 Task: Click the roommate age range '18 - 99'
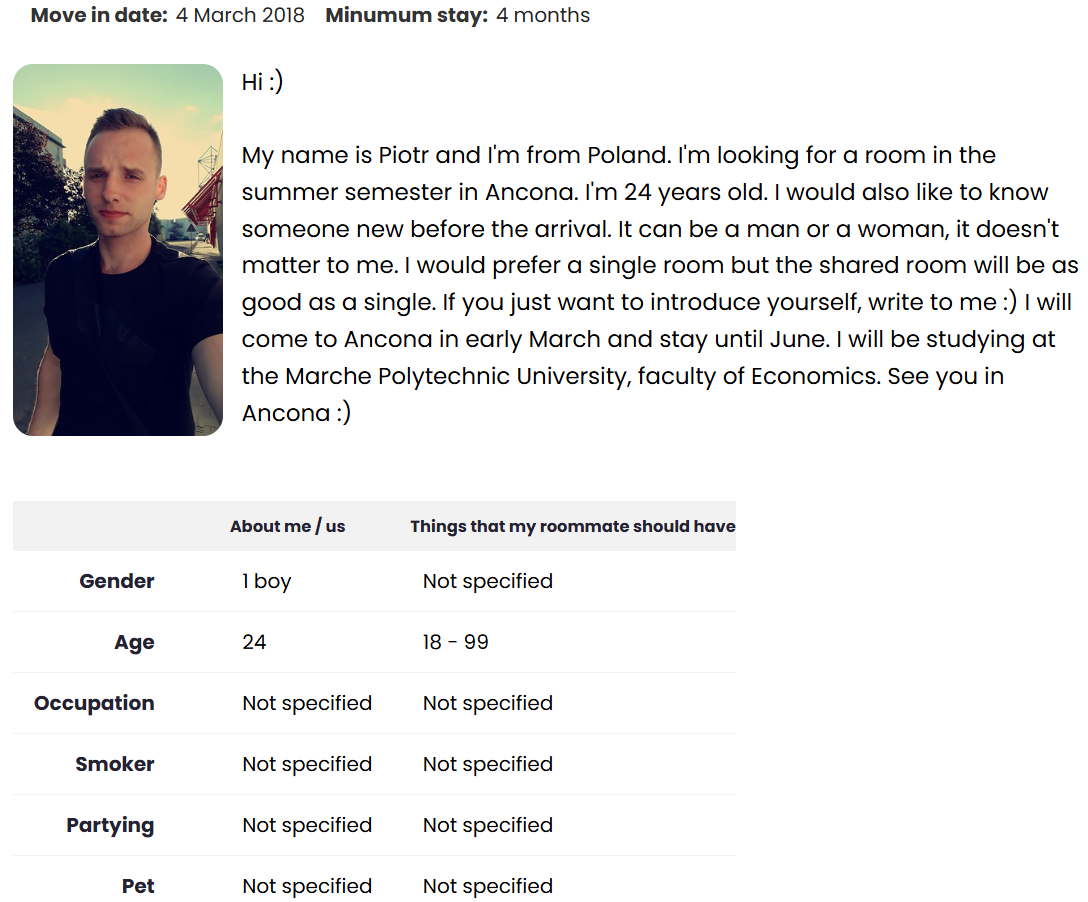pos(455,642)
